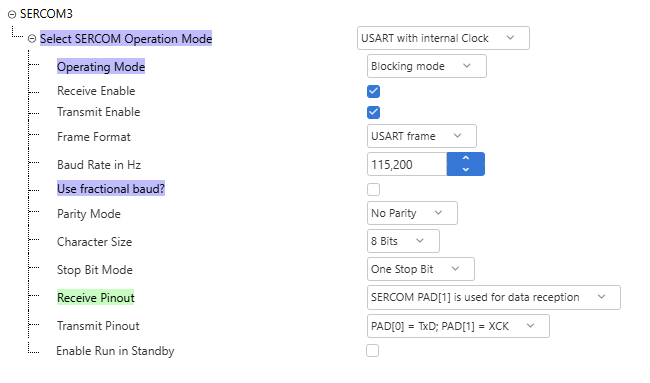This screenshot has height=383, width=650.
Task: Uncheck the Transmit Enable checkbox
Action: [374, 112]
